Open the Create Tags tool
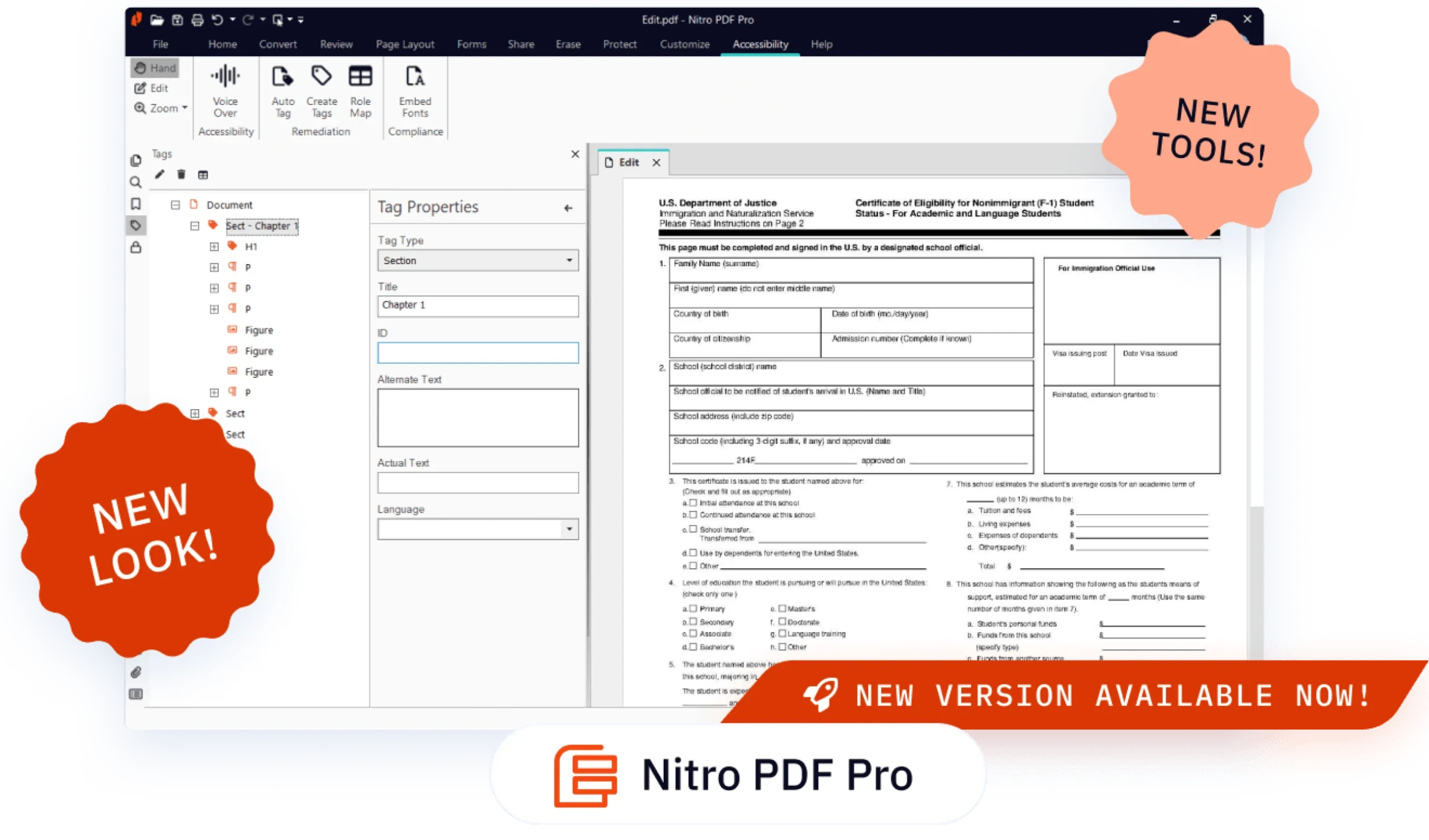The height and width of the screenshot is (840, 1429). (x=322, y=76)
